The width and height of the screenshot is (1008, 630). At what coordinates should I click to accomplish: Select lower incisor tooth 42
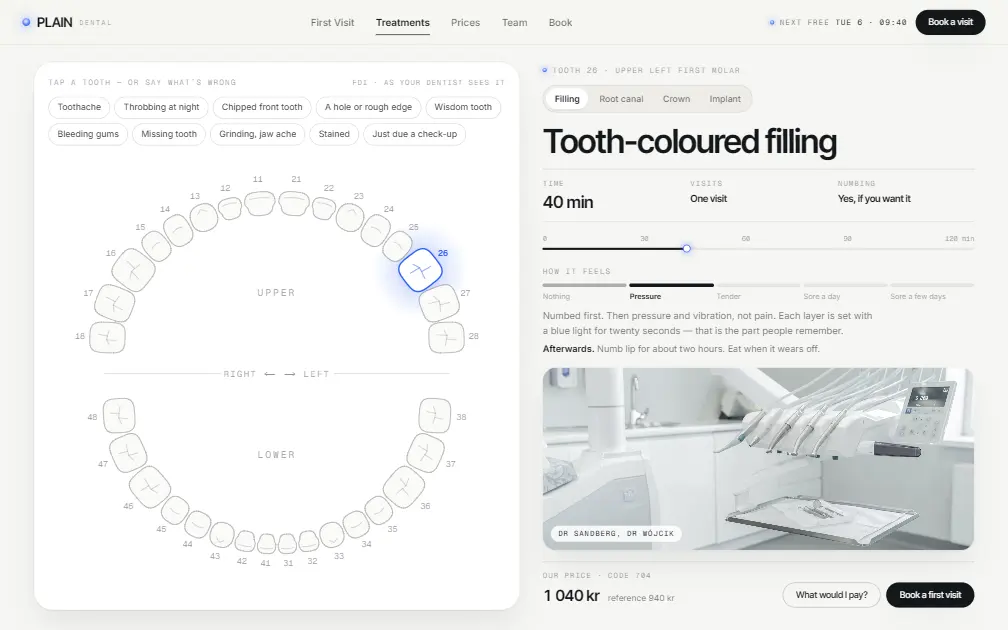coord(244,541)
